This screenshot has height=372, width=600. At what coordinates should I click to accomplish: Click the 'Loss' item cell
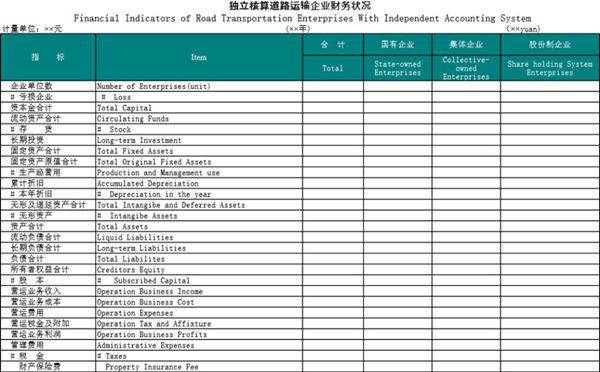coord(199,97)
